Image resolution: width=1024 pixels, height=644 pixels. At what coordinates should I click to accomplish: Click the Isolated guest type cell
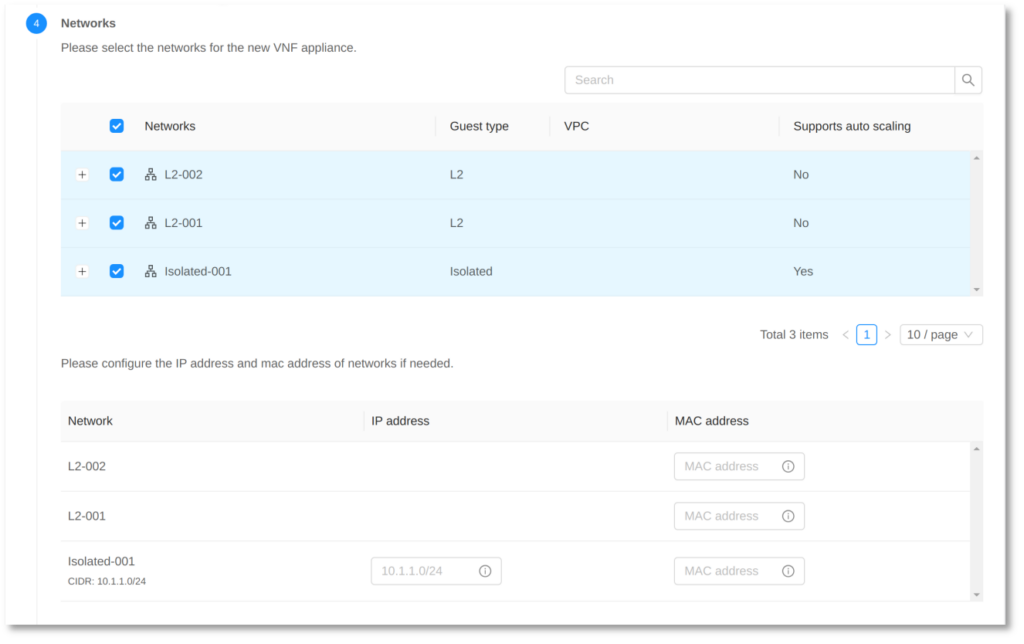471,271
